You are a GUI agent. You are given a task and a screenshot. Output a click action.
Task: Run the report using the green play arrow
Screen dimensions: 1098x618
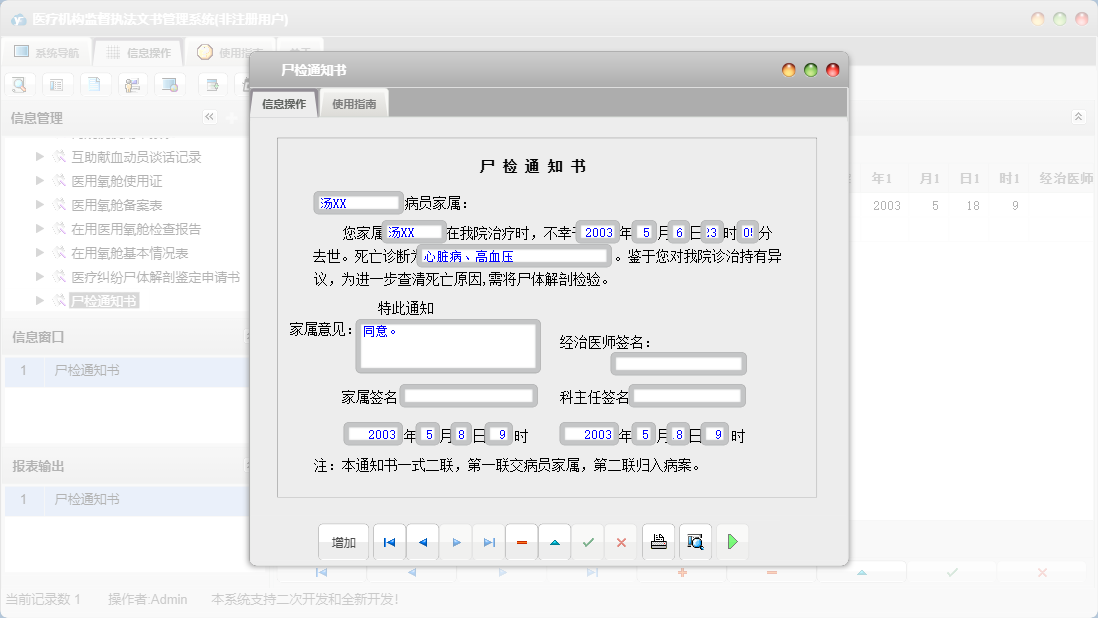click(x=733, y=541)
